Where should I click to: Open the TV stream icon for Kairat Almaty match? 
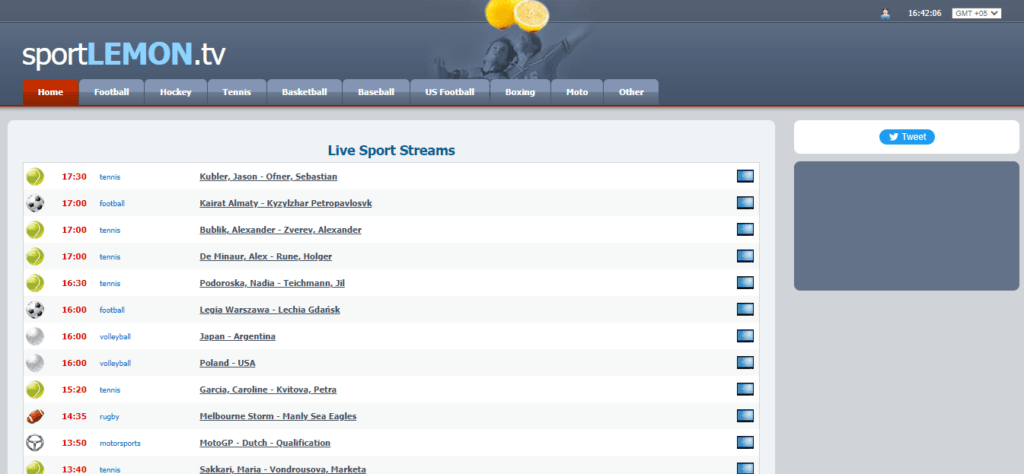click(745, 203)
